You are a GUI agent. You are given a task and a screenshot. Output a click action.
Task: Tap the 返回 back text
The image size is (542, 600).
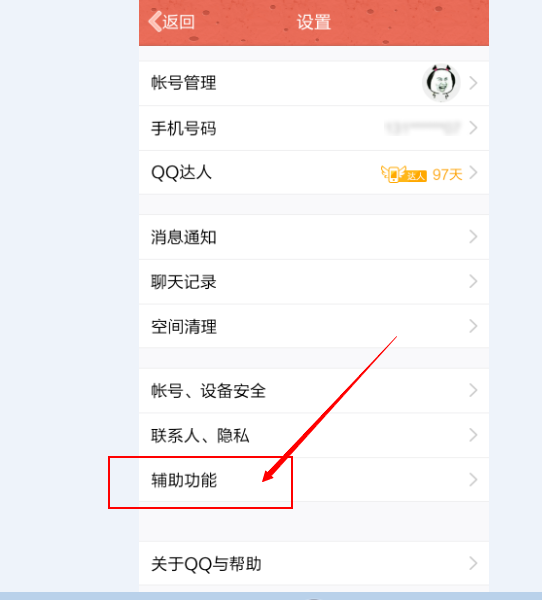(179, 22)
